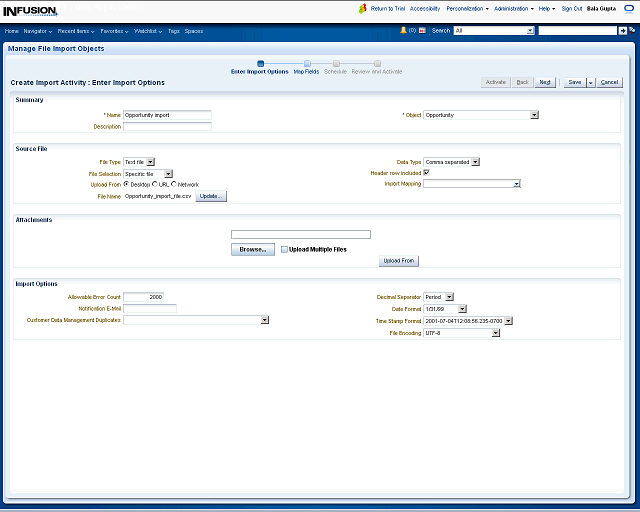The height and width of the screenshot is (512, 640).
Task: Select the URL upload radio button
Action: tap(155, 184)
